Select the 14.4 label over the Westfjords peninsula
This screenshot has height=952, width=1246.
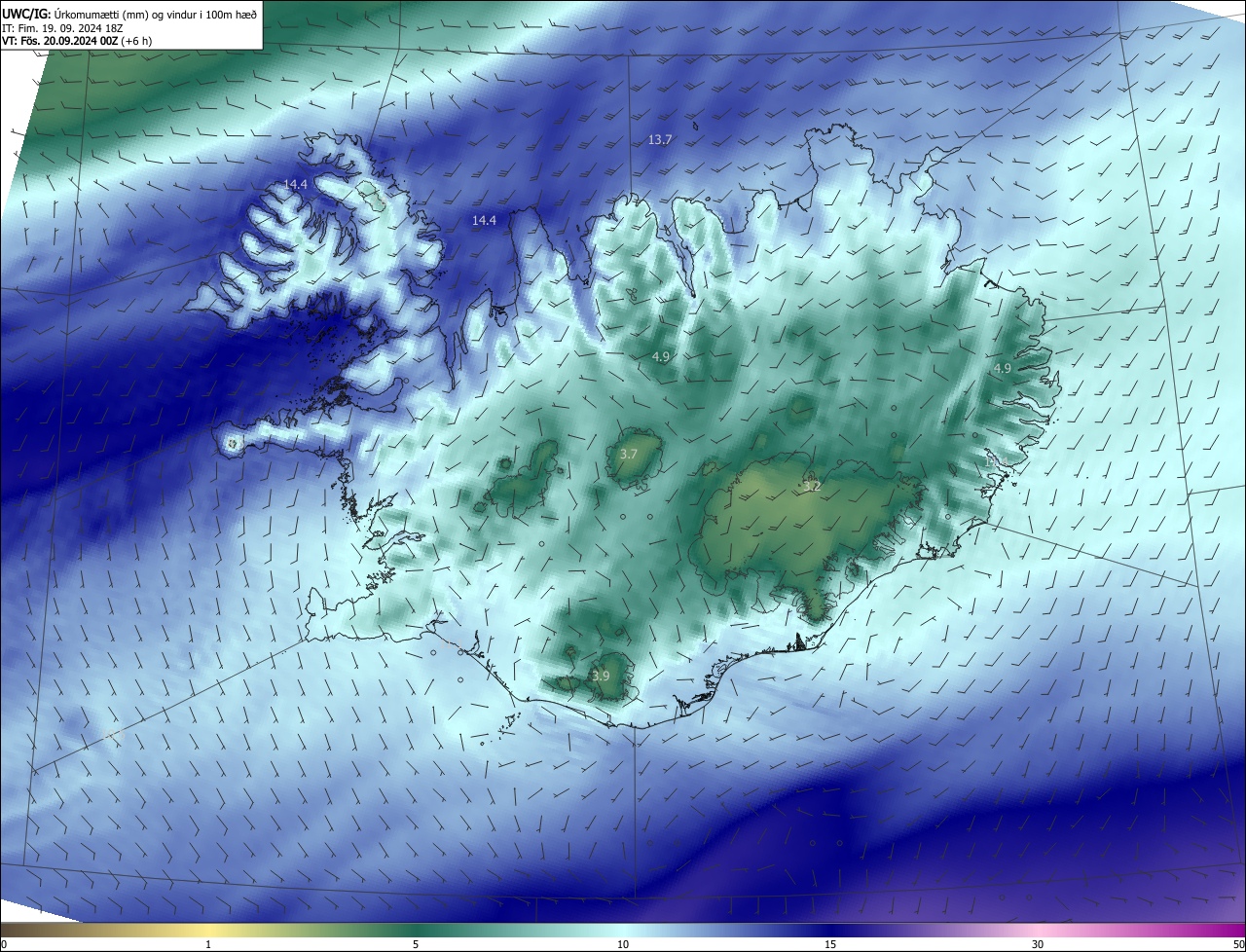coord(296,184)
